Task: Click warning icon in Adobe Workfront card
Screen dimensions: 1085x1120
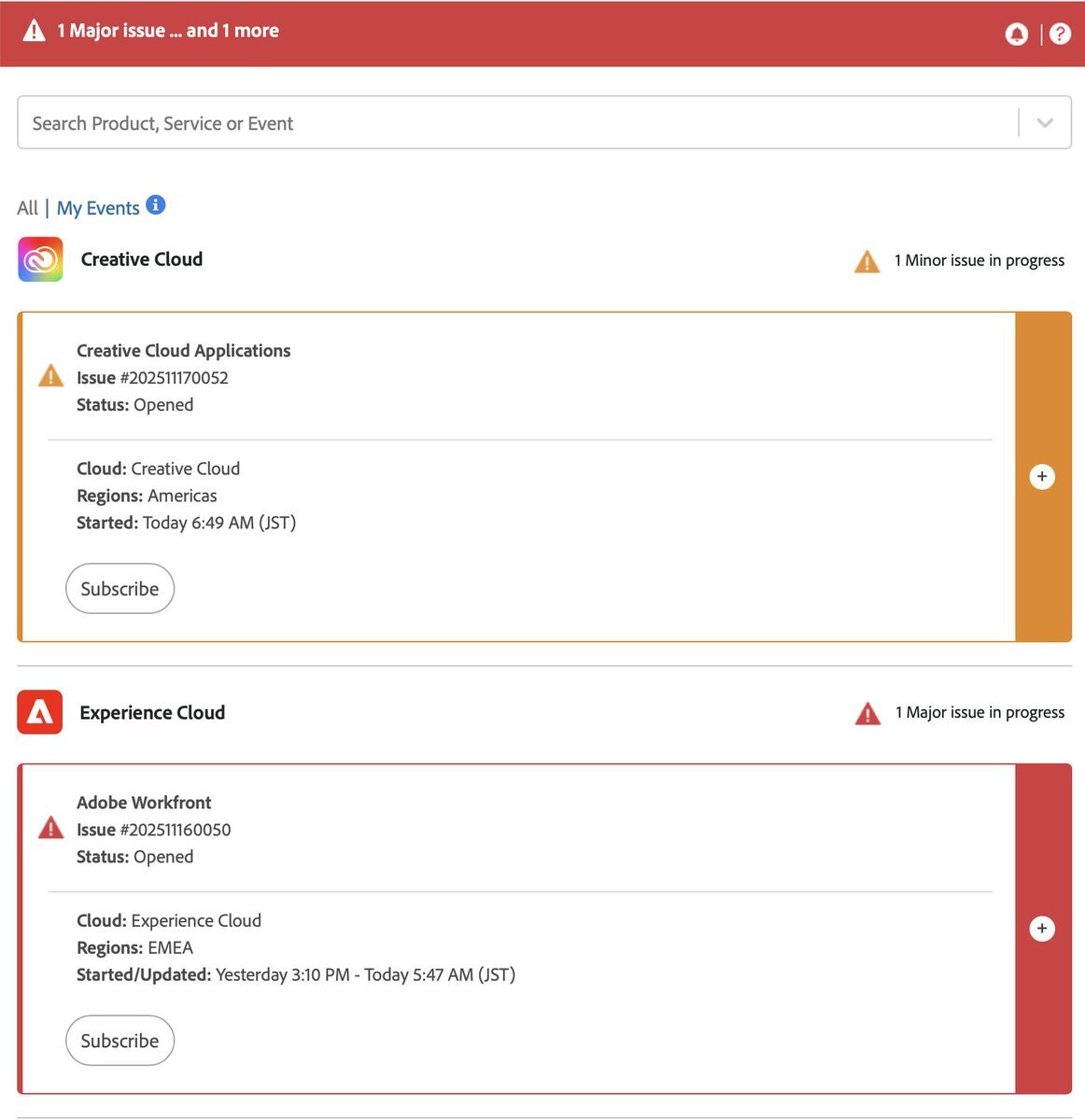Action: point(50,828)
